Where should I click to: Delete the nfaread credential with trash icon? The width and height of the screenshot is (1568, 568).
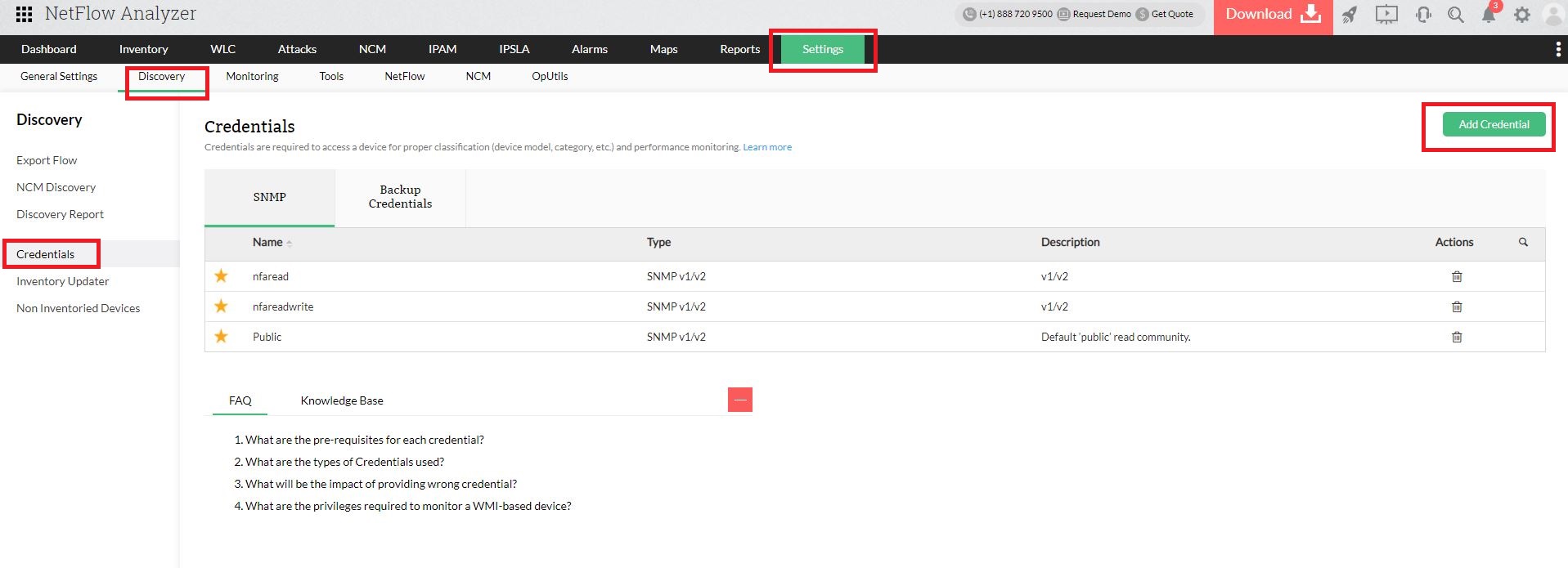pos(1457,276)
